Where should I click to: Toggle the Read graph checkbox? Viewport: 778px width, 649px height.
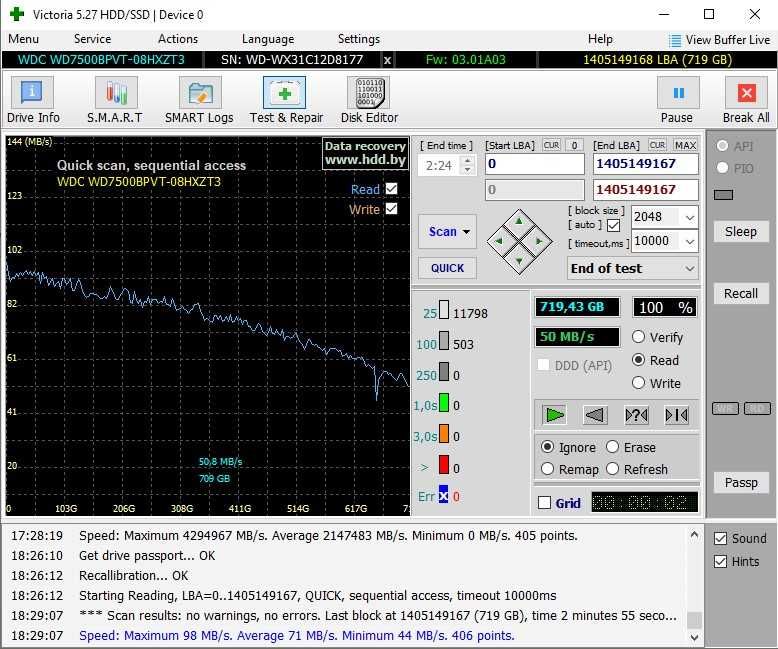391,189
